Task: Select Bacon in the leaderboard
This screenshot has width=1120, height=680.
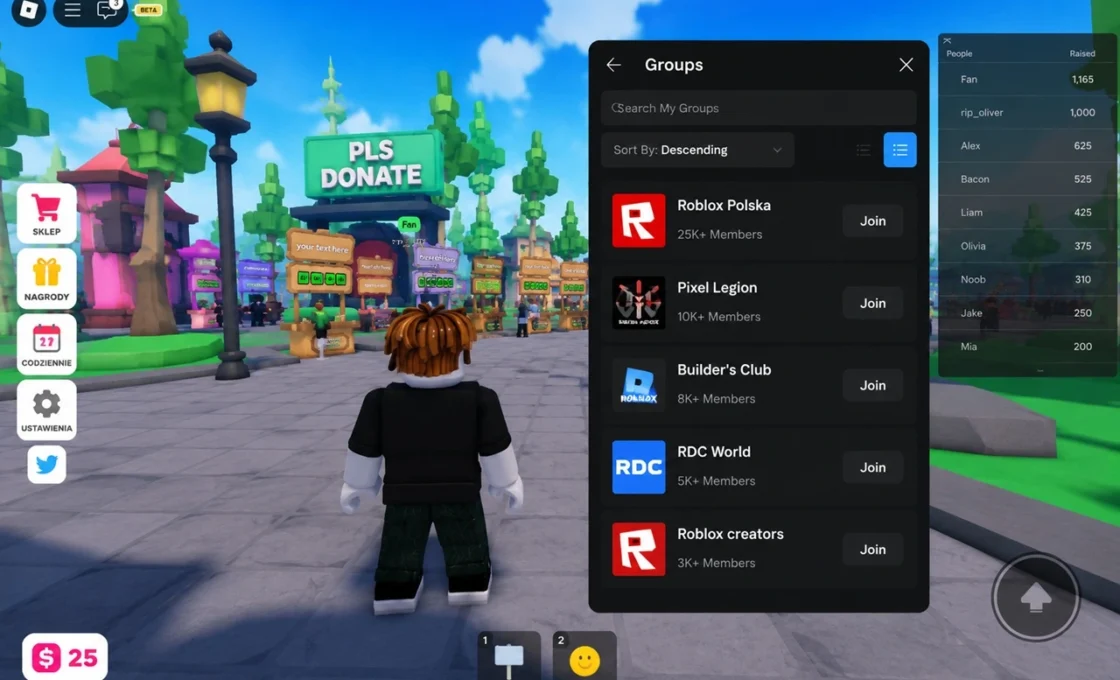Action: coord(1026,179)
